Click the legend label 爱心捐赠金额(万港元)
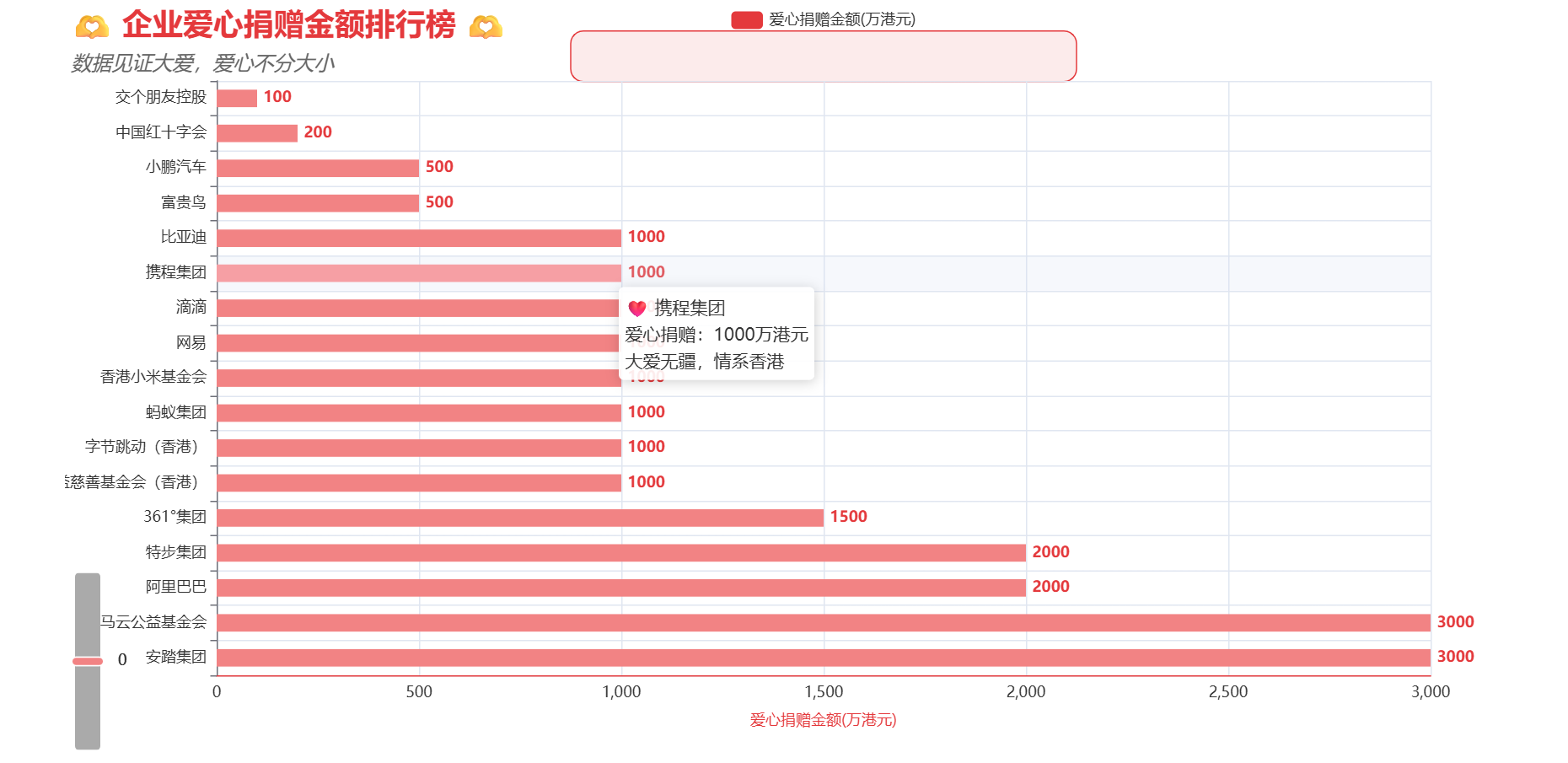The height and width of the screenshot is (763, 1568). pos(841,19)
